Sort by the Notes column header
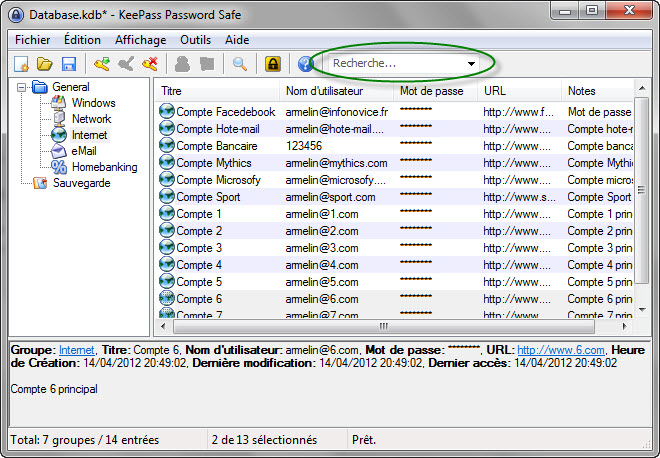660x458 pixels. (598, 91)
